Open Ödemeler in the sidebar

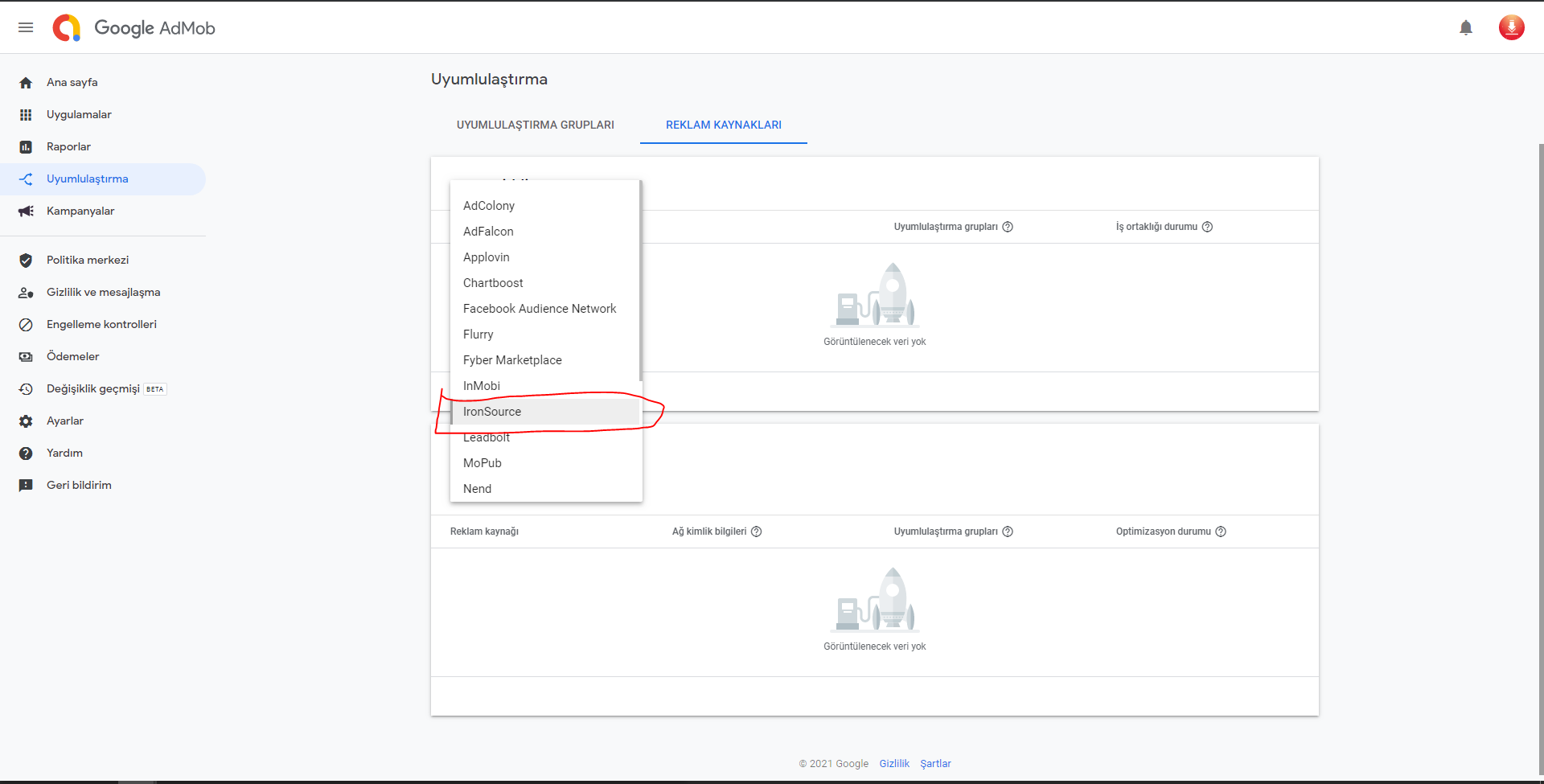click(x=103, y=357)
